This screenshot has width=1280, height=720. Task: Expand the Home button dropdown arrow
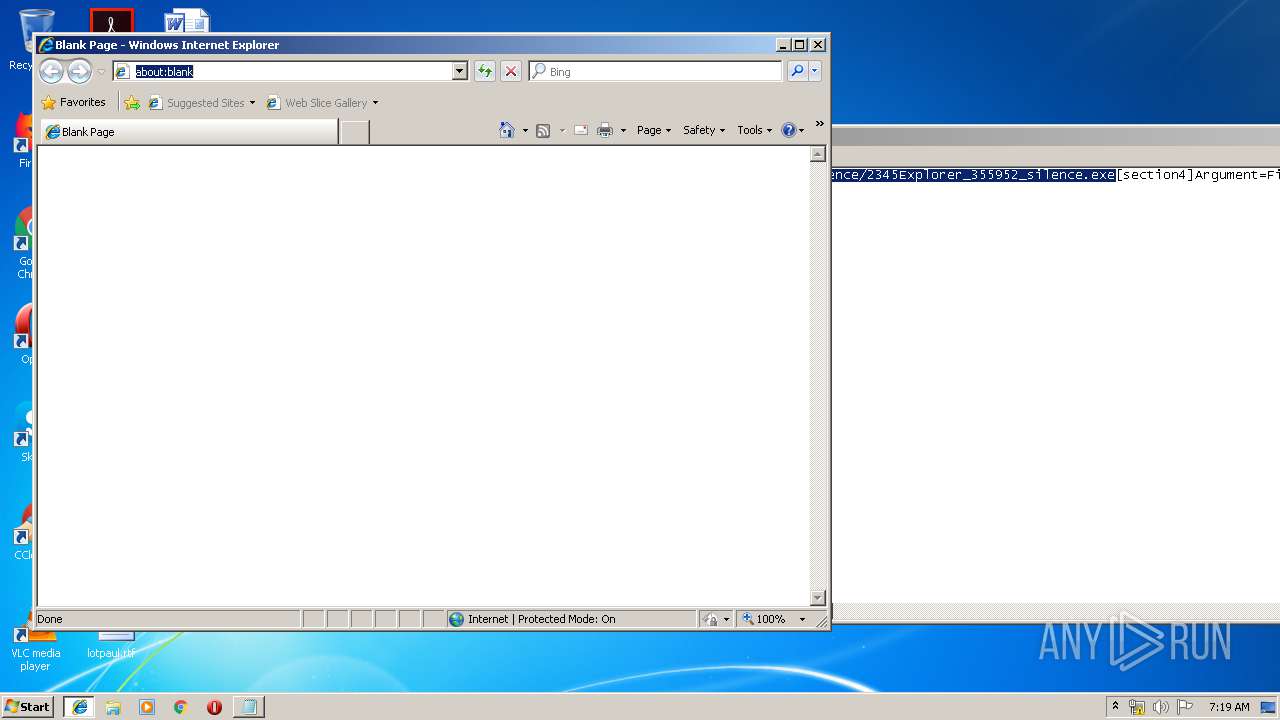(x=525, y=130)
